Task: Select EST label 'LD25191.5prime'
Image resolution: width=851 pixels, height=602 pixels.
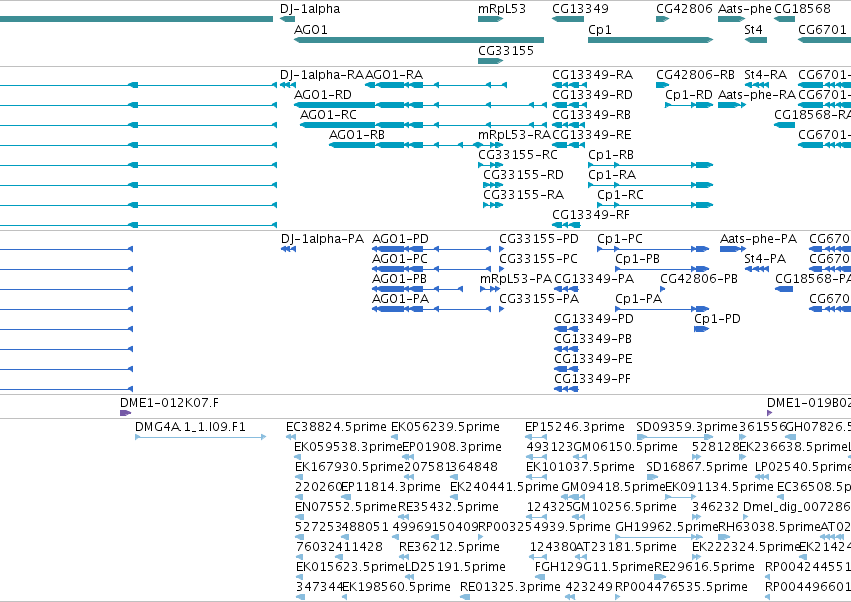Action: (x=455, y=567)
